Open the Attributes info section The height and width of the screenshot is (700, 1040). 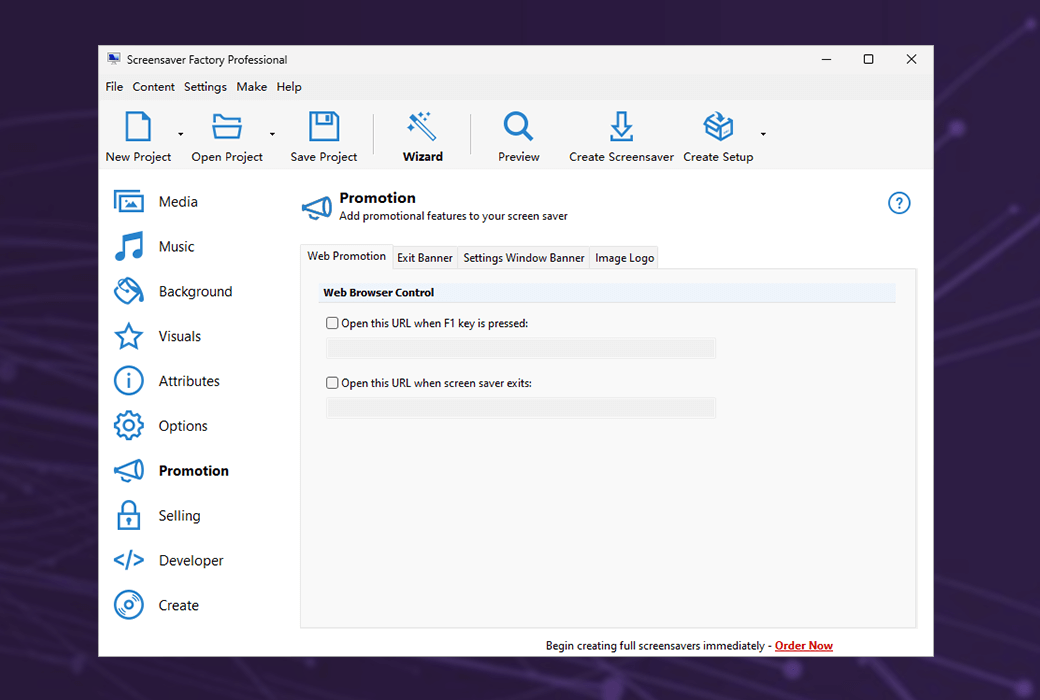pos(166,381)
